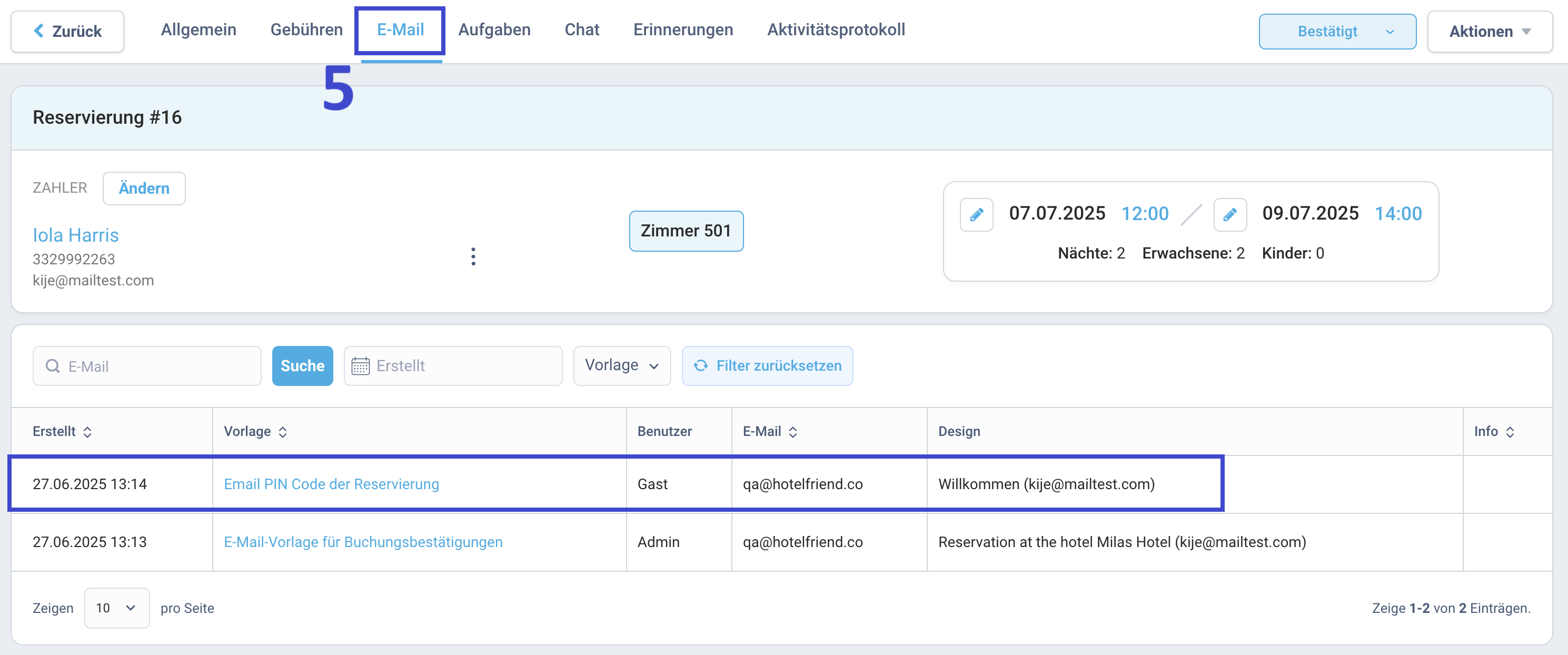Click the Zimmer 501 room badge
This screenshot has width=1568, height=655.
coord(686,231)
